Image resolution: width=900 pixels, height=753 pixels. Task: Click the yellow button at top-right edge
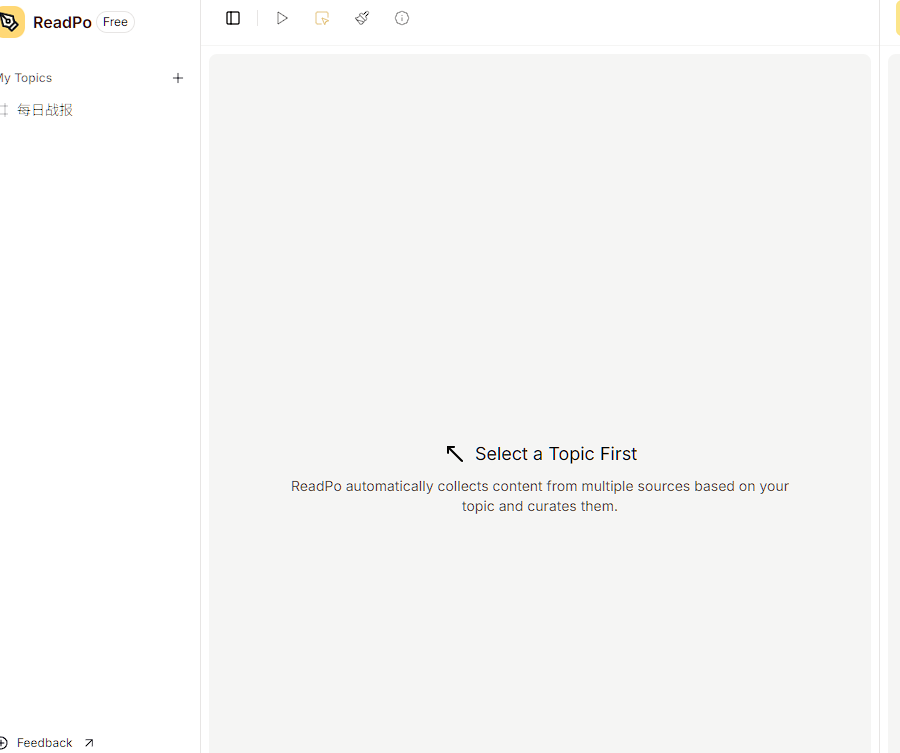(x=894, y=18)
